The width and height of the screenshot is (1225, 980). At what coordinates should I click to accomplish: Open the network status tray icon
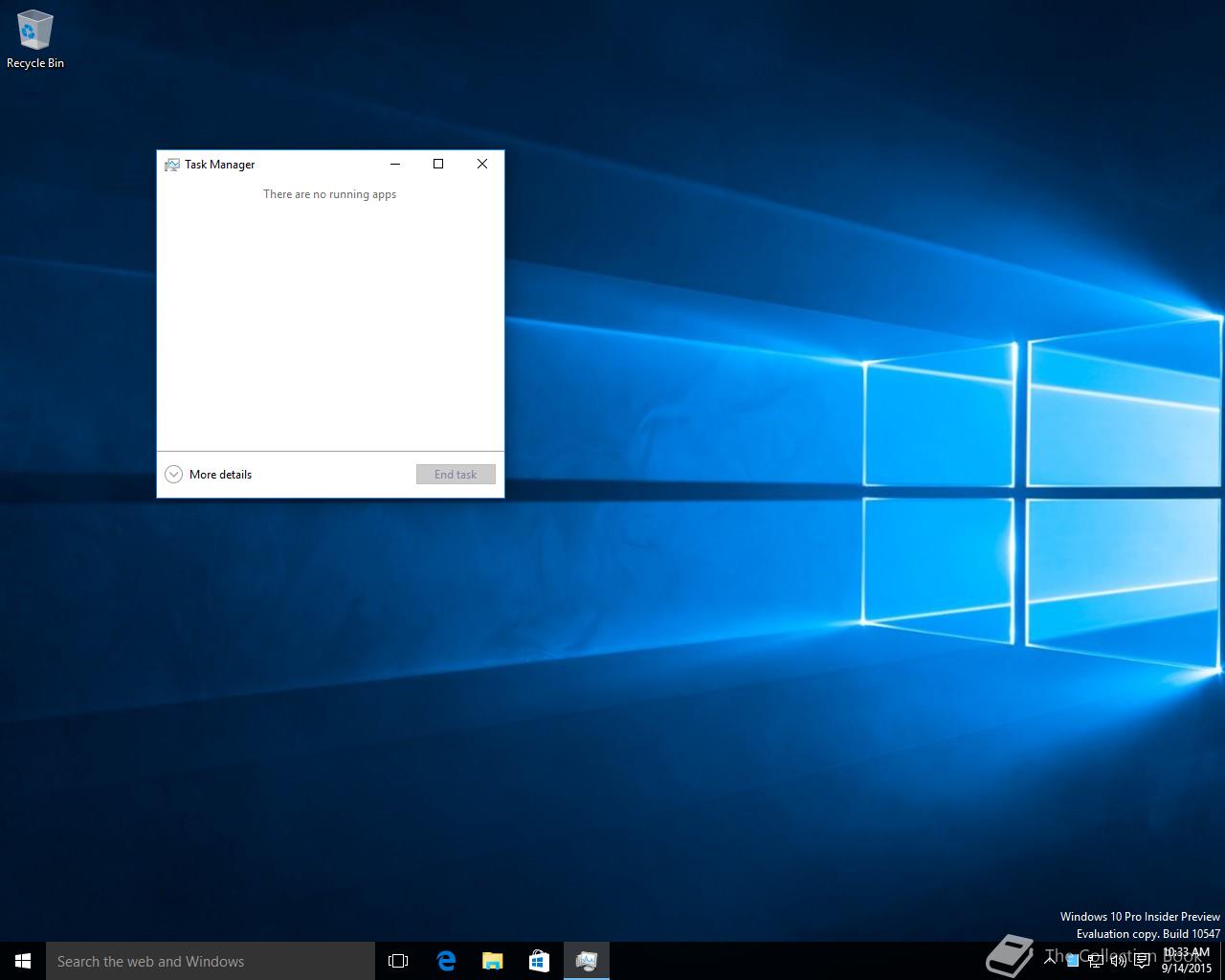tap(1096, 961)
